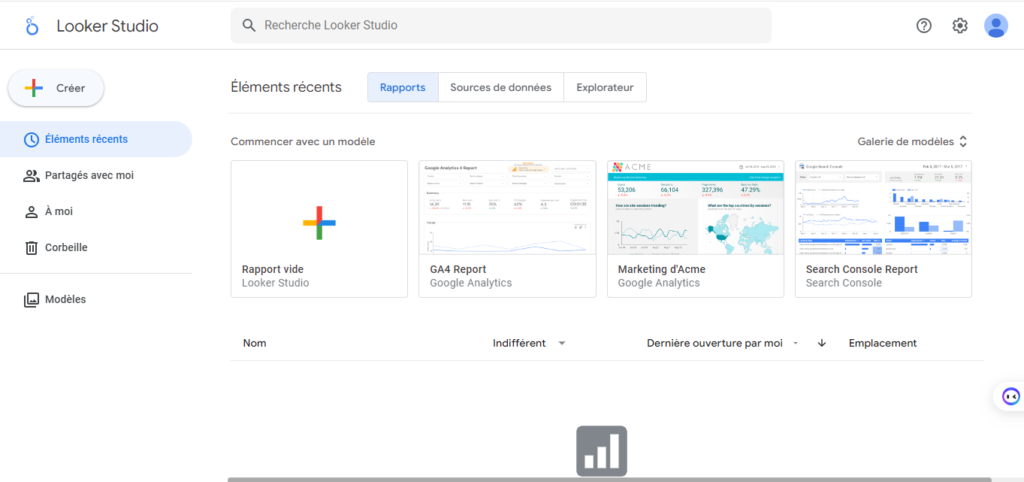
Task: Click the down arrow sort icon
Action: point(822,343)
